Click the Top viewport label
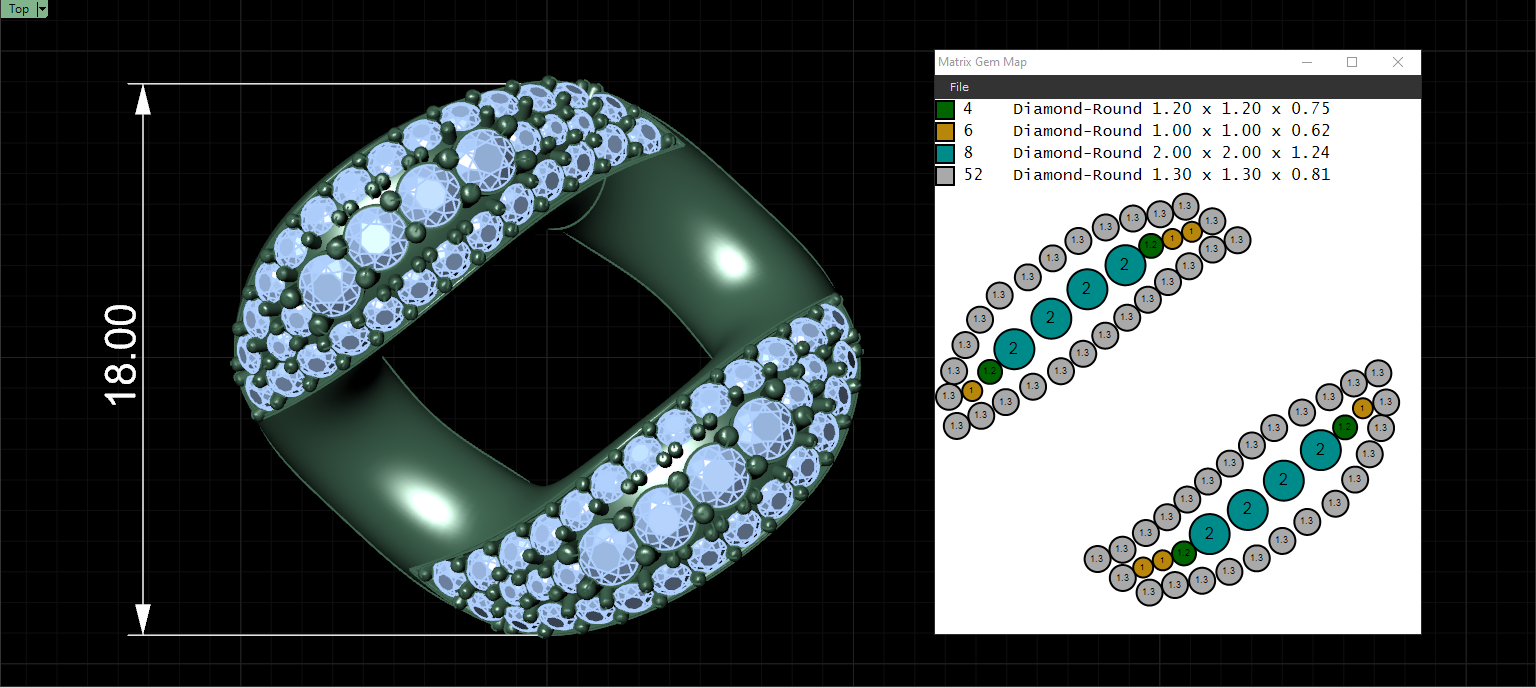 [18, 9]
